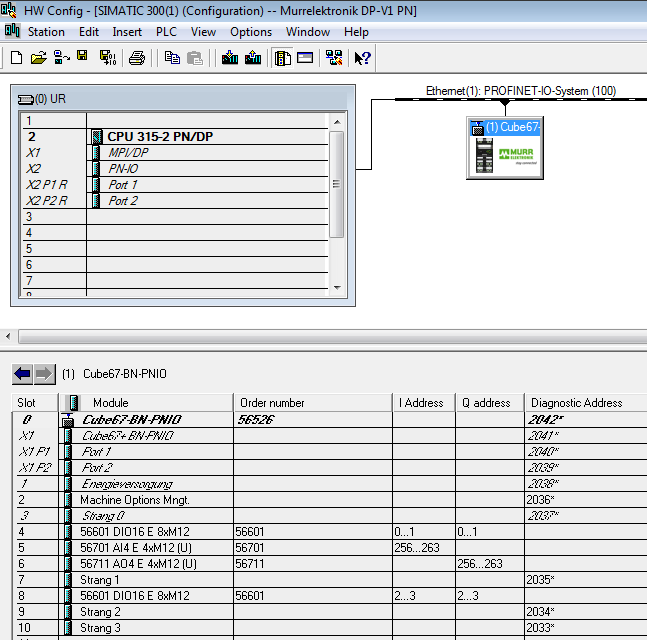Click the New station toolbar icon

pos(17,58)
